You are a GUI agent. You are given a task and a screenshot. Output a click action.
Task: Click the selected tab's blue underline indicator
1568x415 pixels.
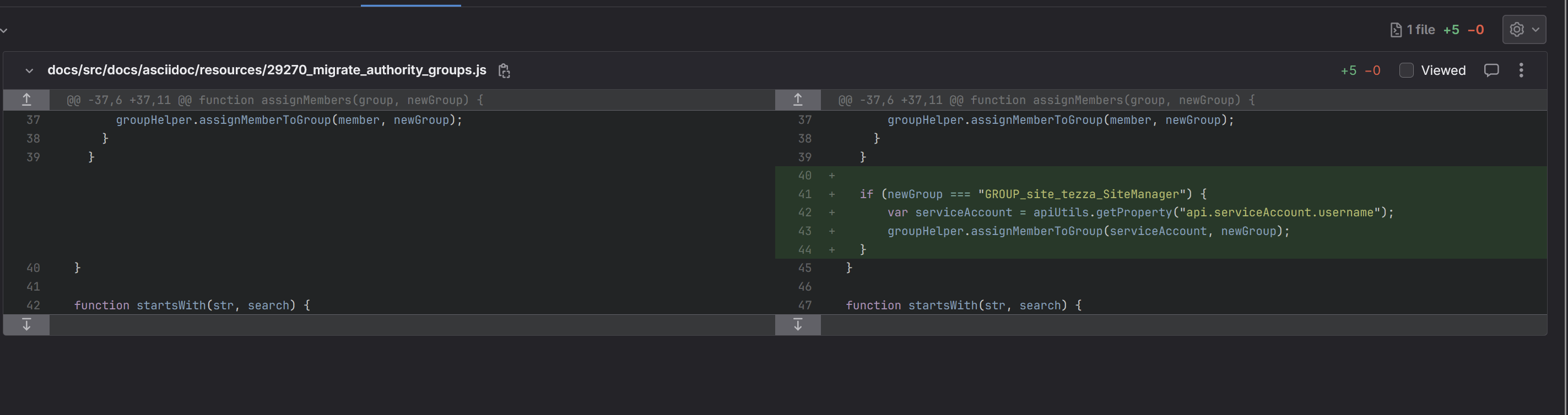pyautogui.click(x=411, y=6)
